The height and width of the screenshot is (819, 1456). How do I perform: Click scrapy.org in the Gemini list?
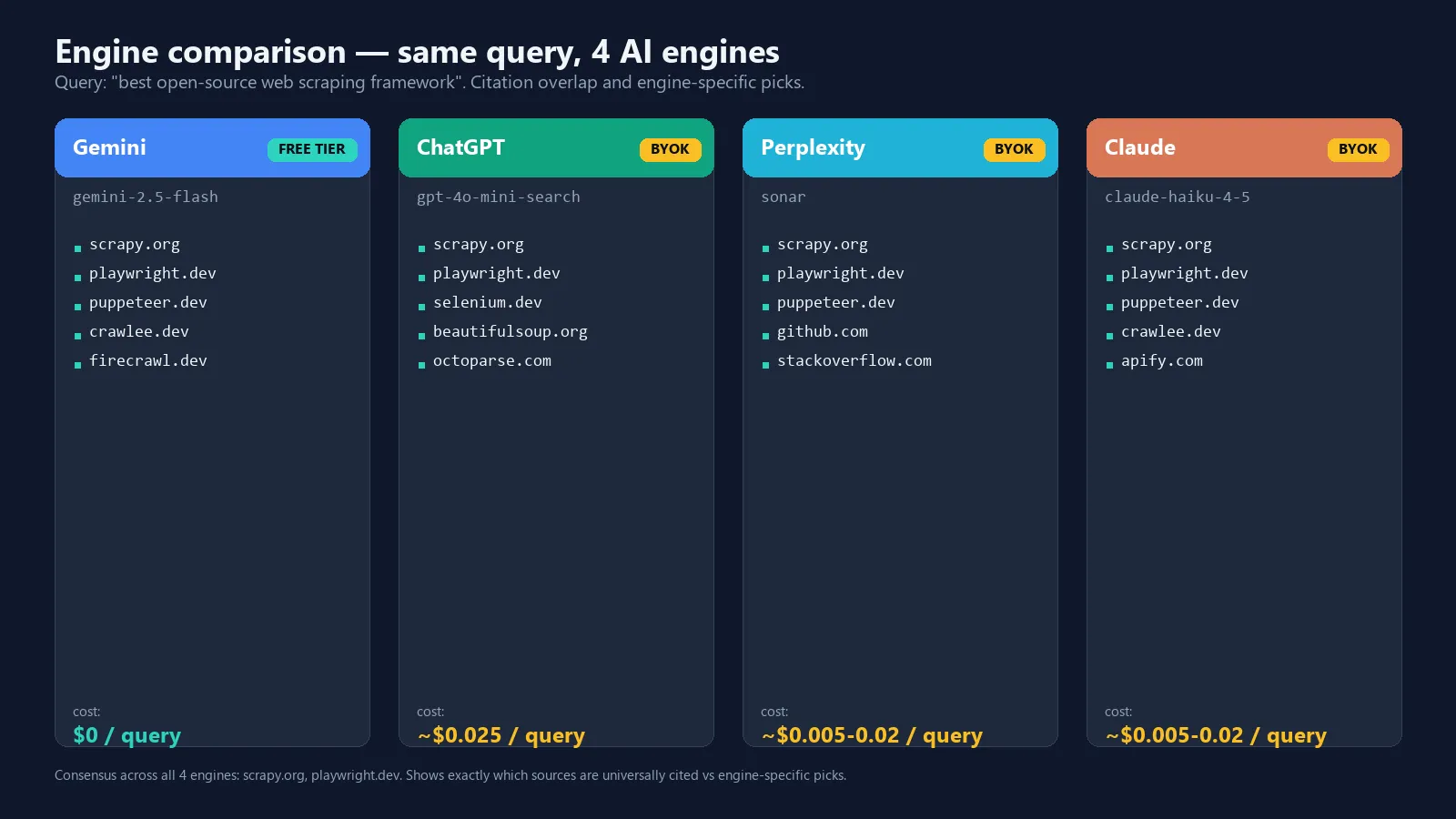[x=135, y=244]
